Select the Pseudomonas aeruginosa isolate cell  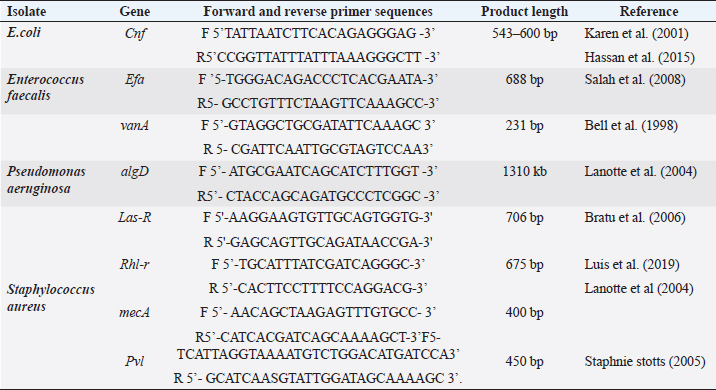tap(46, 180)
